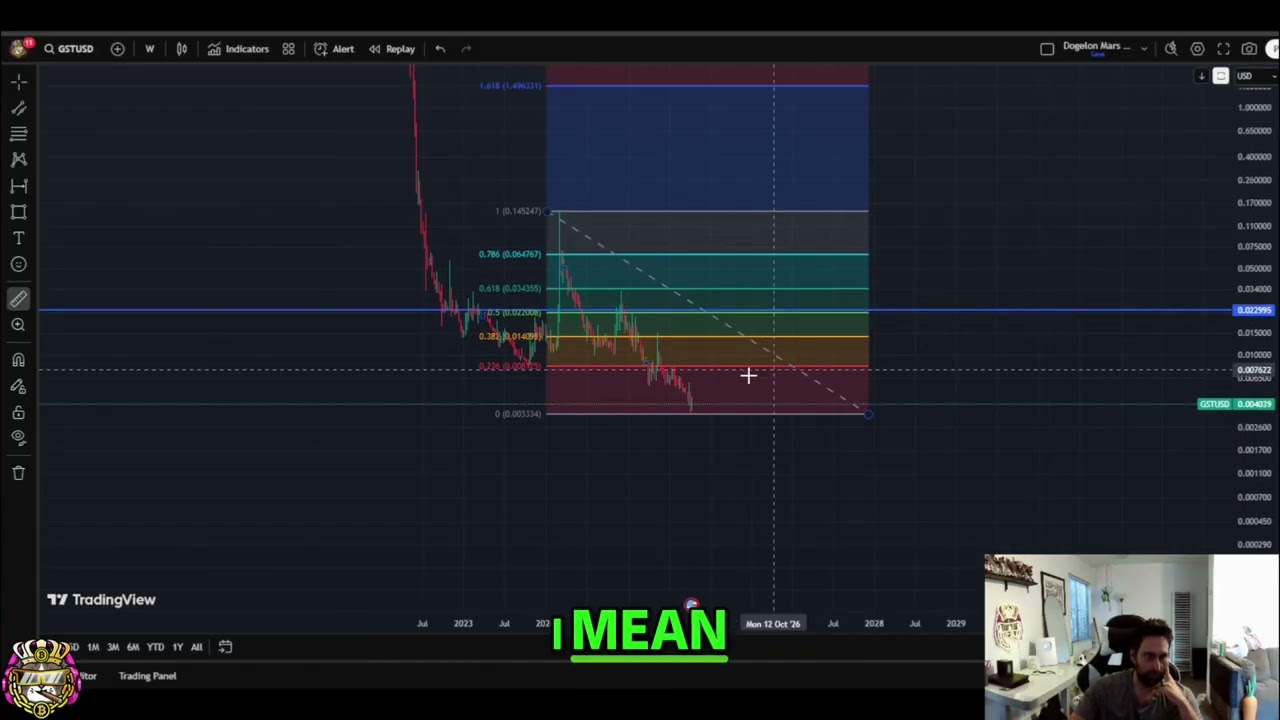This screenshot has height=720, width=1280.
Task: Click the webcam overlay of the presenter
Action: point(1131,637)
